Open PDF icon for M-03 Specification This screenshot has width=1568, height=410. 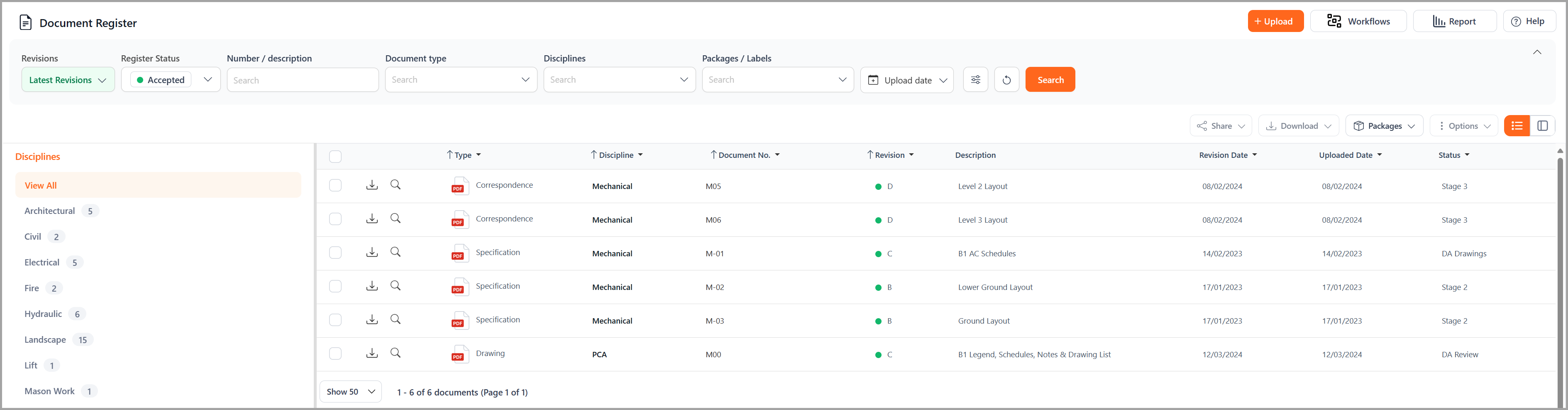[x=459, y=320]
